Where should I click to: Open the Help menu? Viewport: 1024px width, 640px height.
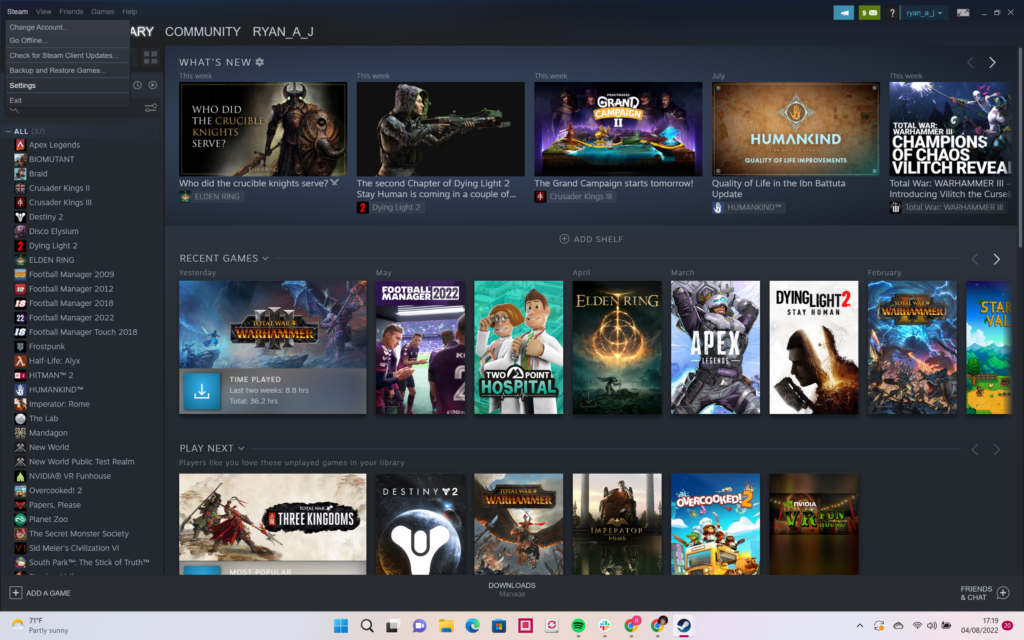[129, 12]
